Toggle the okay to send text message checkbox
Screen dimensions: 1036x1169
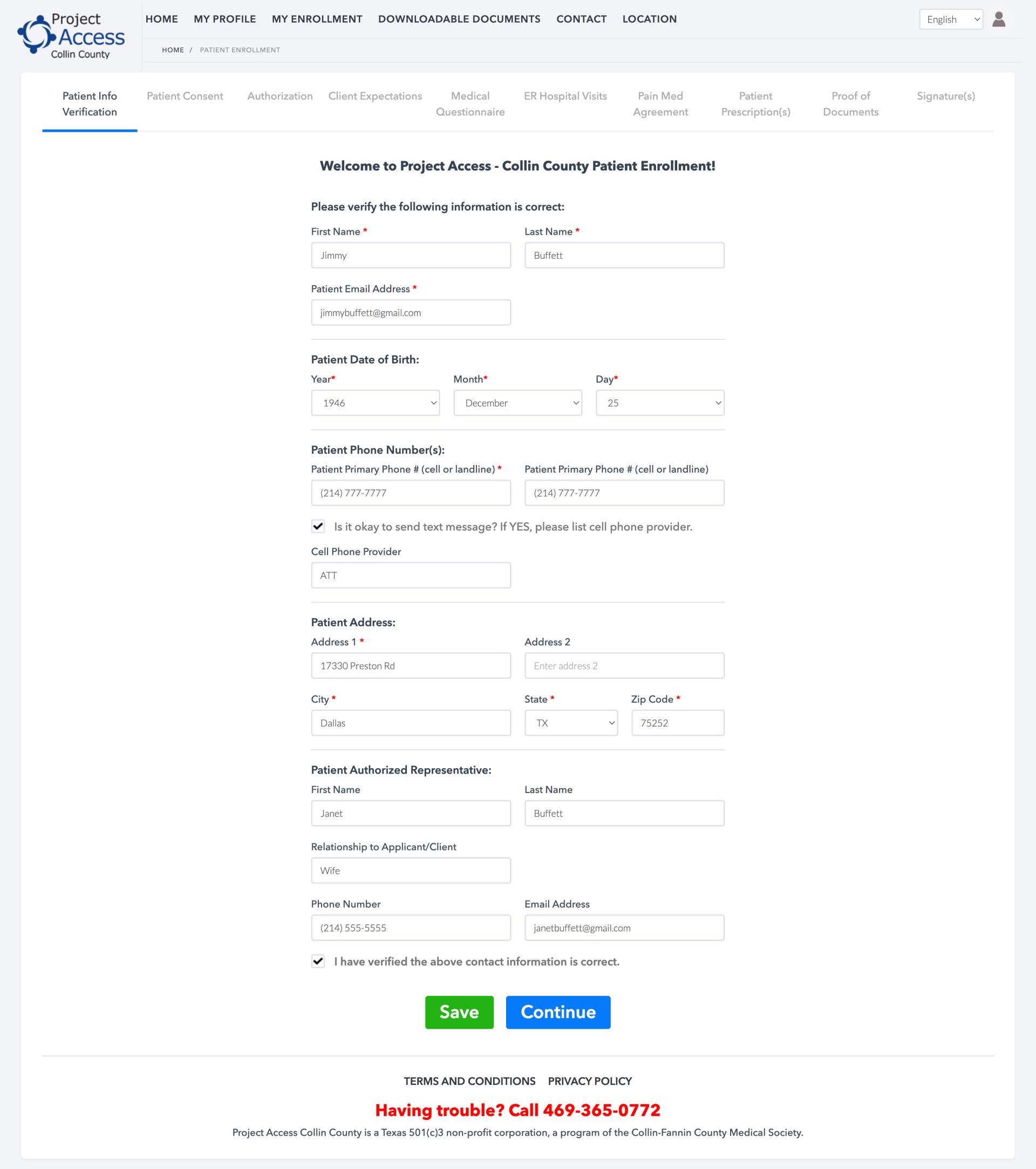[x=318, y=526]
